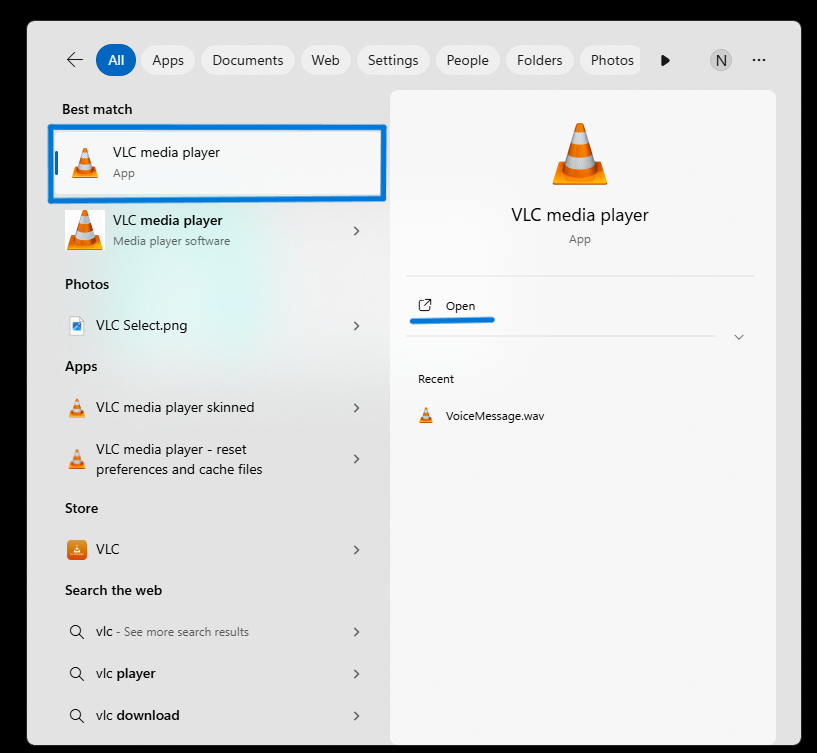Click the orange VLC Store app icon

tap(77, 550)
